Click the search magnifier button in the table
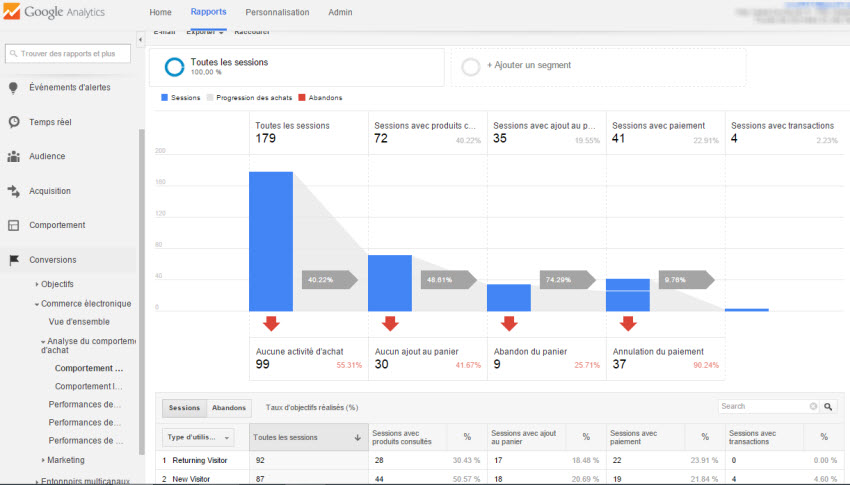The width and height of the screenshot is (850, 485). click(828, 406)
